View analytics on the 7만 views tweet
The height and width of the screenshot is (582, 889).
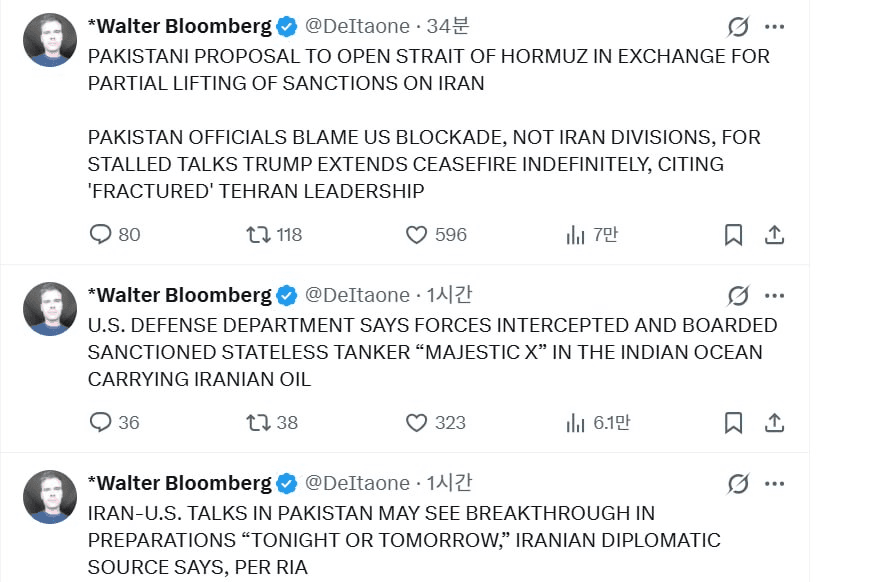click(x=575, y=235)
